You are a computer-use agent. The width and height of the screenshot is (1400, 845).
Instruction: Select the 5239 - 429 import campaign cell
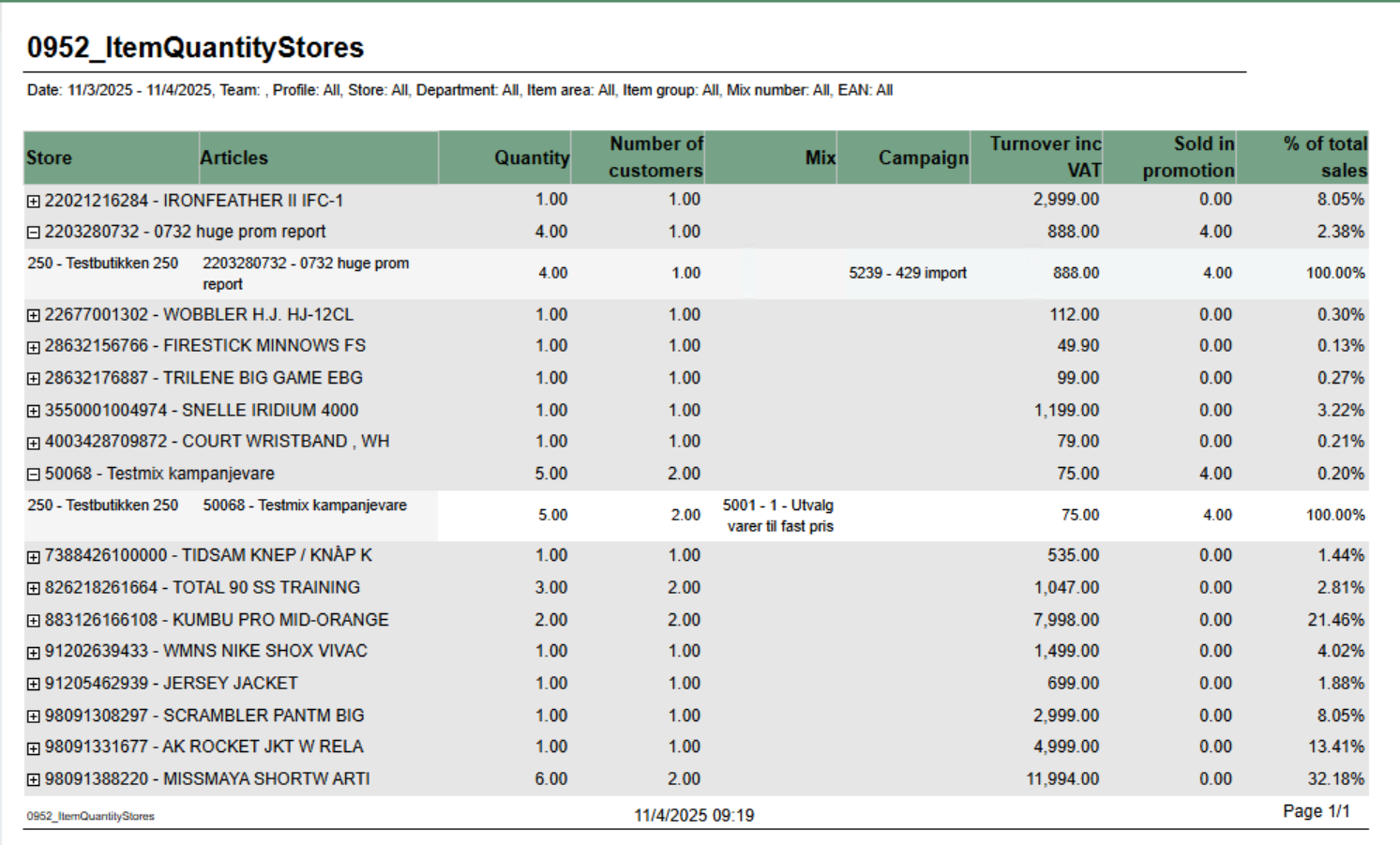pyautogui.click(x=907, y=273)
